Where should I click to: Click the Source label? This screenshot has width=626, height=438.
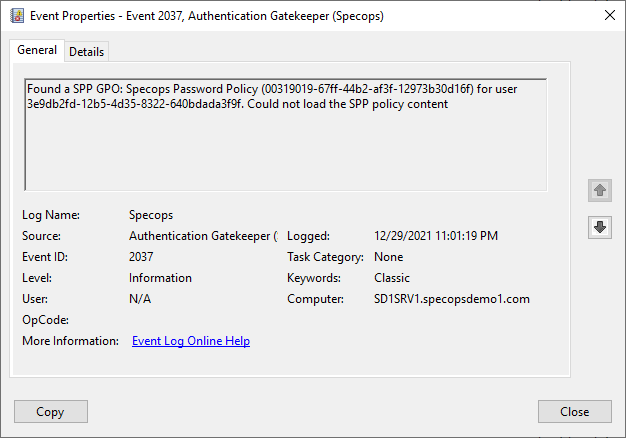click(41, 236)
